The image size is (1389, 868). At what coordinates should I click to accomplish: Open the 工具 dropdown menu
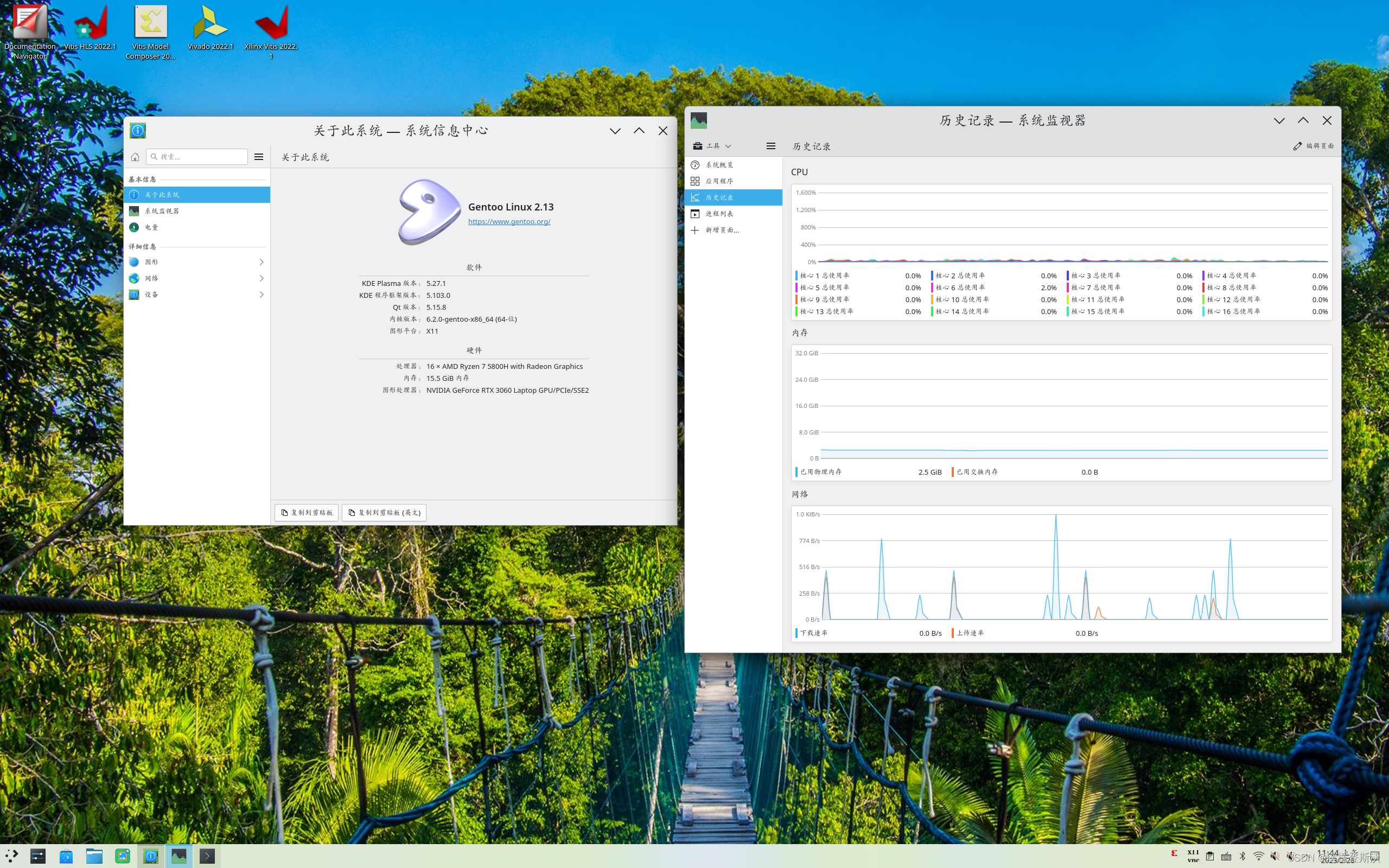tap(712, 146)
